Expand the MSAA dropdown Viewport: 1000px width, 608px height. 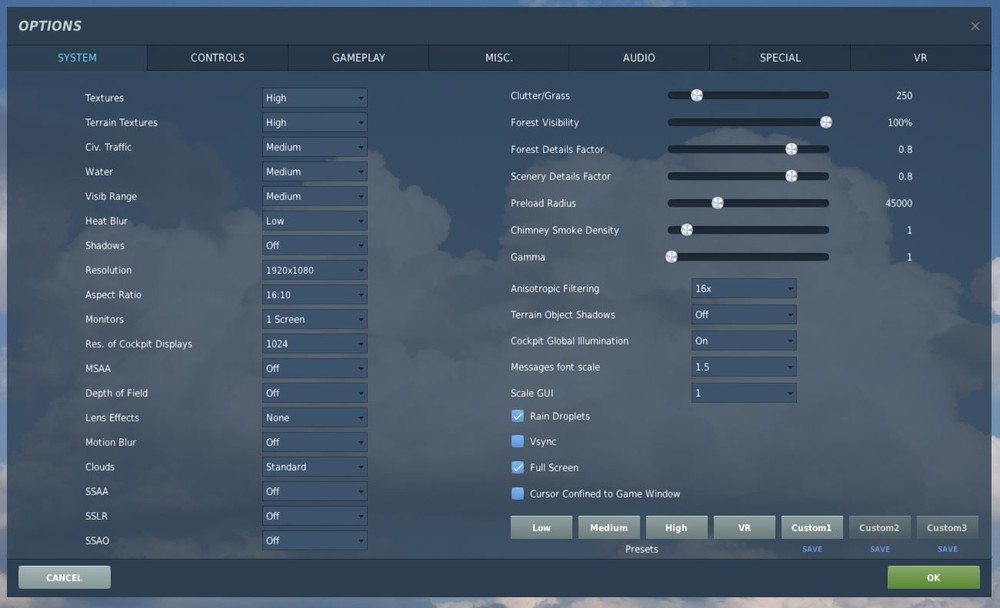314,368
